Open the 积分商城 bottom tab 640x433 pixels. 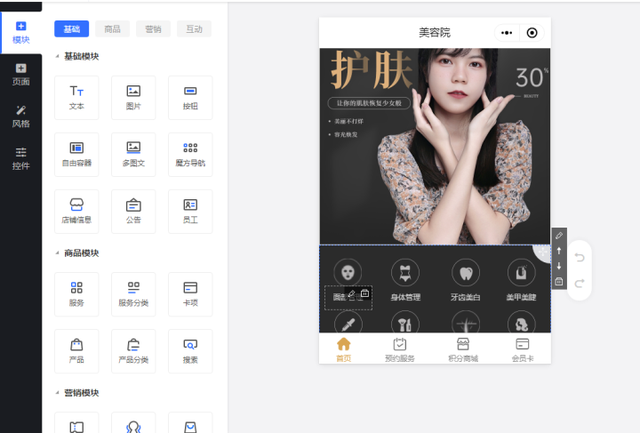click(463, 350)
